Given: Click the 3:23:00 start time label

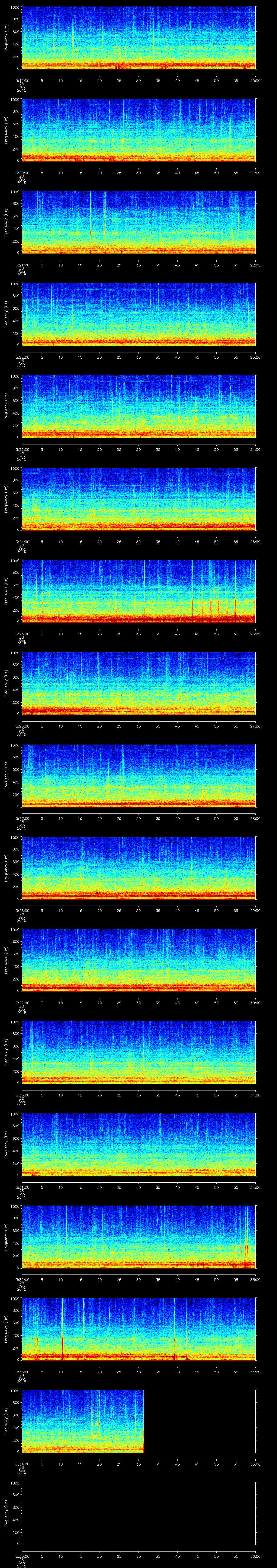Looking at the screenshot, I should pos(22,449).
